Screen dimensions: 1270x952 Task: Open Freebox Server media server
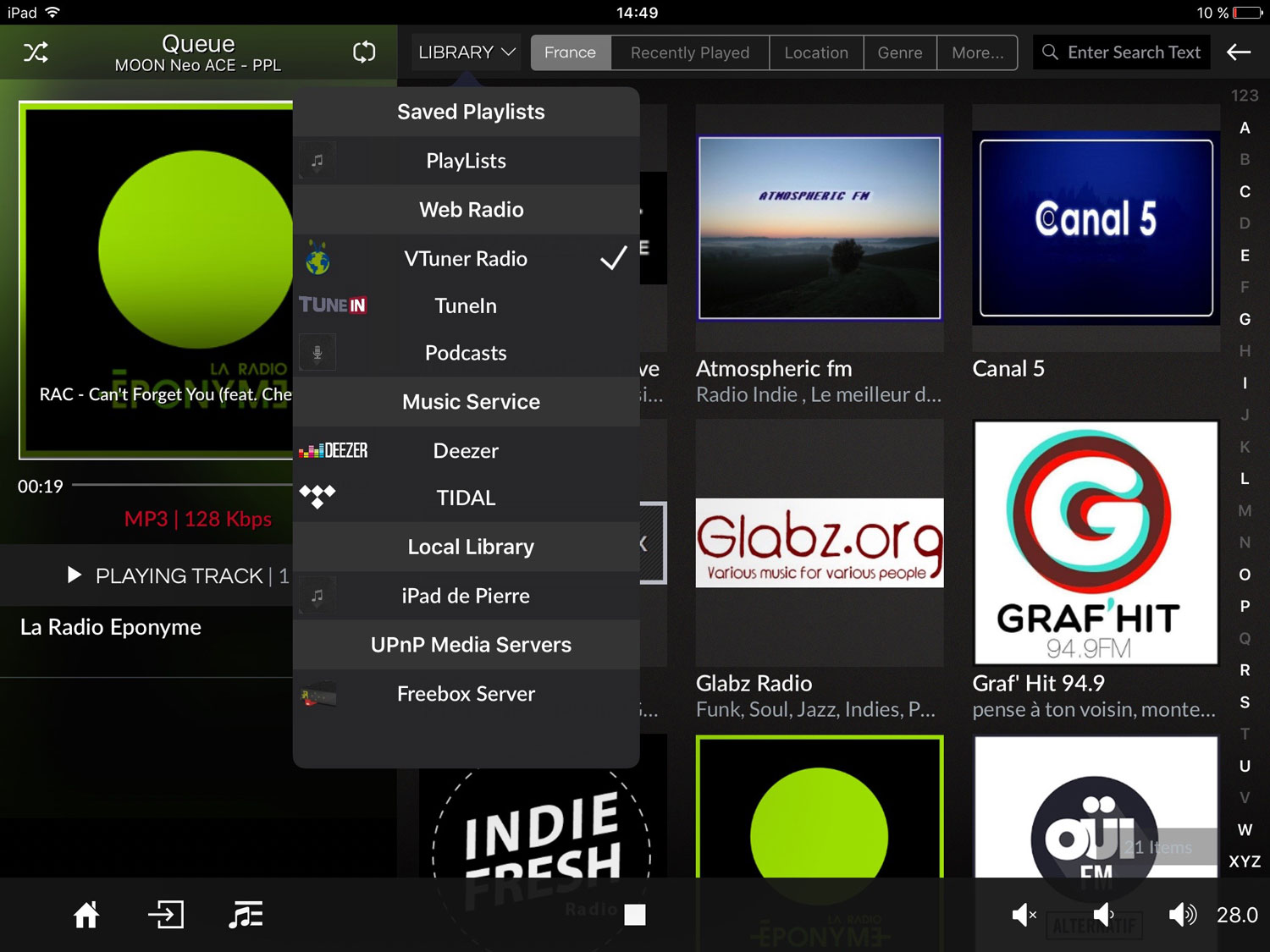(x=466, y=694)
